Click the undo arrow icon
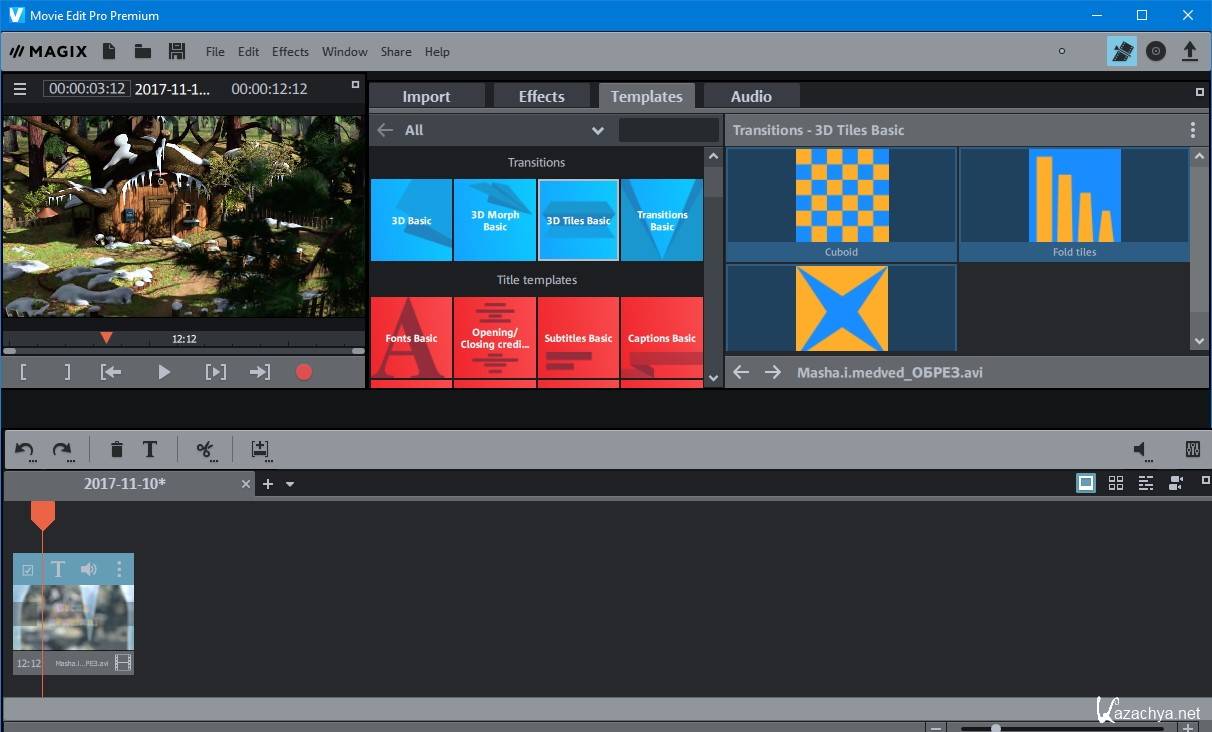The height and width of the screenshot is (732, 1212). tap(24, 450)
